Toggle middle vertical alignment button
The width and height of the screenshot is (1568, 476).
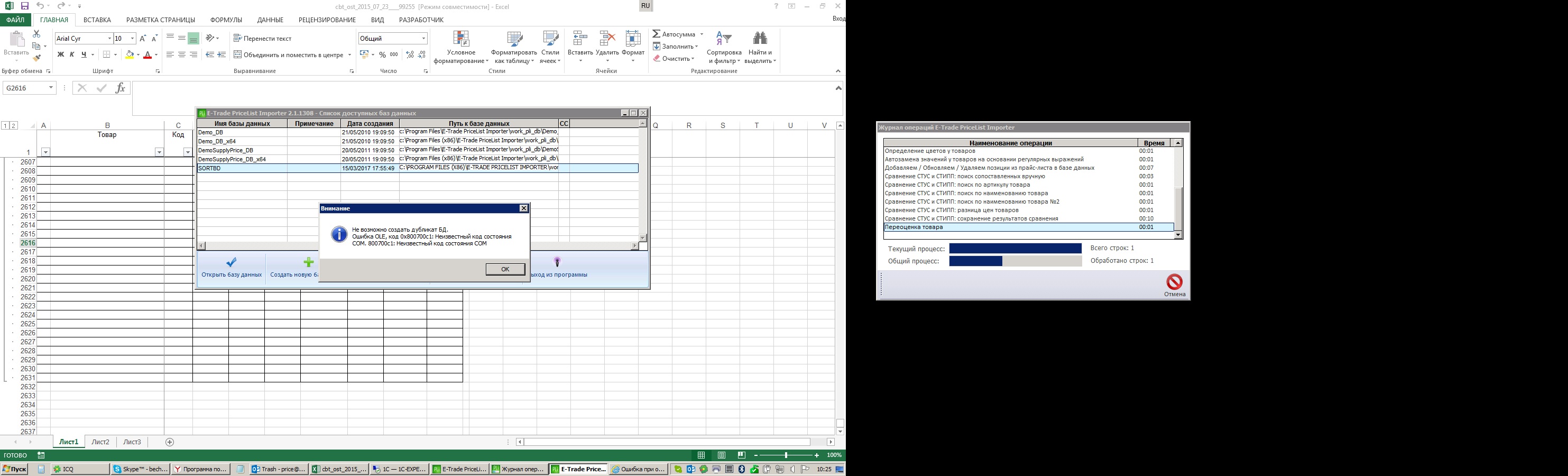pyautogui.click(x=181, y=39)
